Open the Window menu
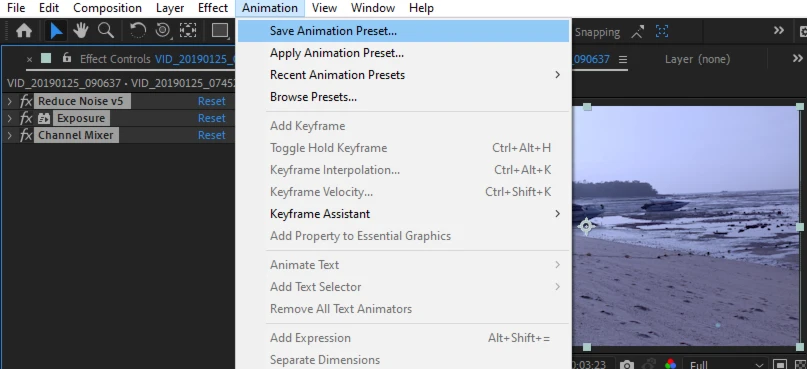The height and width of the screenshot is (369, 807). (373, 8)
